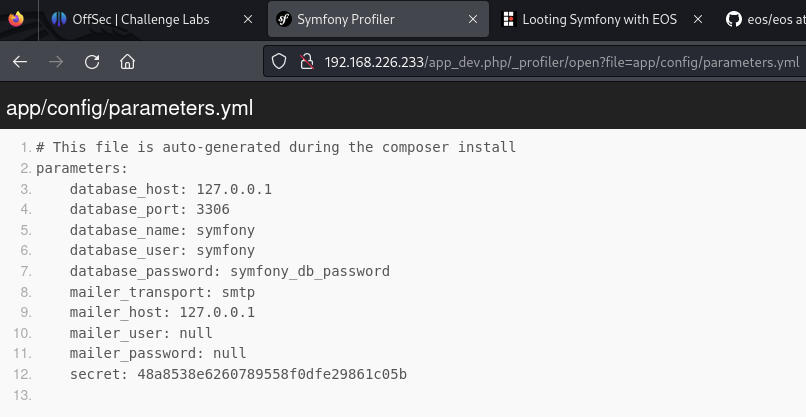Click the insecure connection lock icon
806x417 pixels.
coord(307,62)
